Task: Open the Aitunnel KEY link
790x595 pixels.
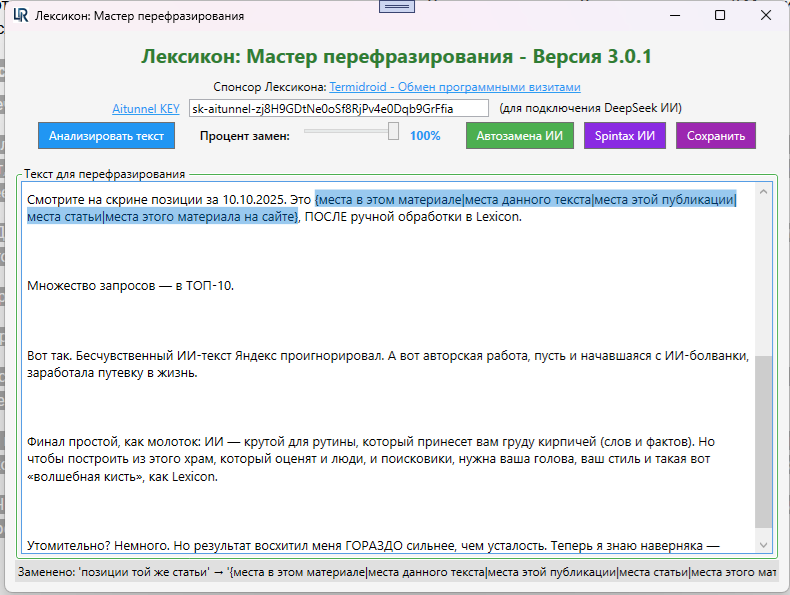Action: [x=146, y=108]
